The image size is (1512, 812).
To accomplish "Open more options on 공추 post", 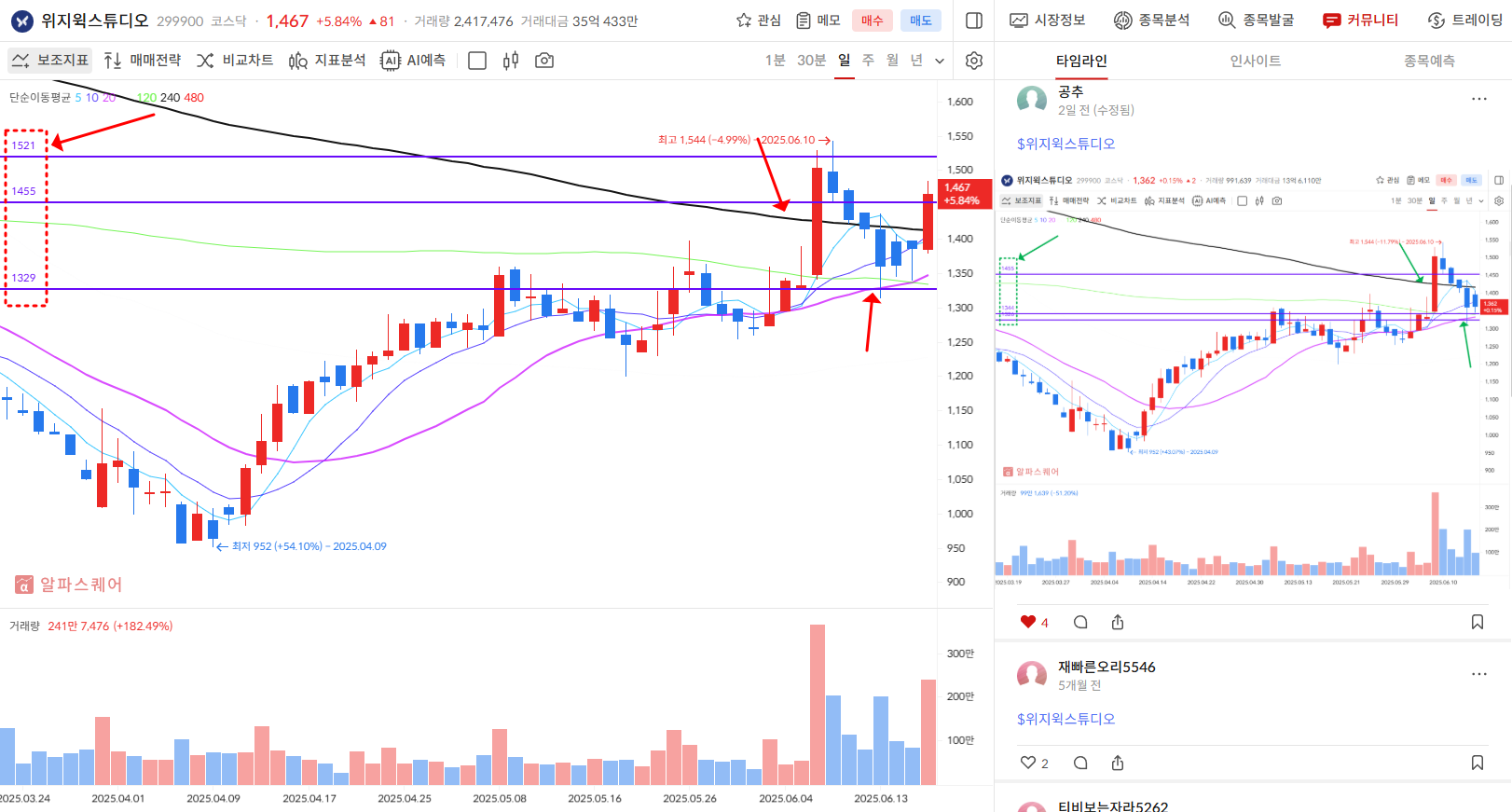I will pos(1479,99).
